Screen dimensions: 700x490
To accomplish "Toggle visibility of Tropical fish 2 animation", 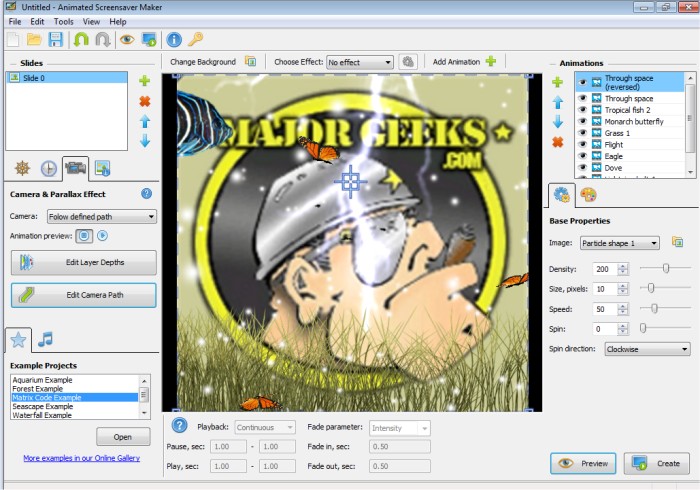I will 583,110.
